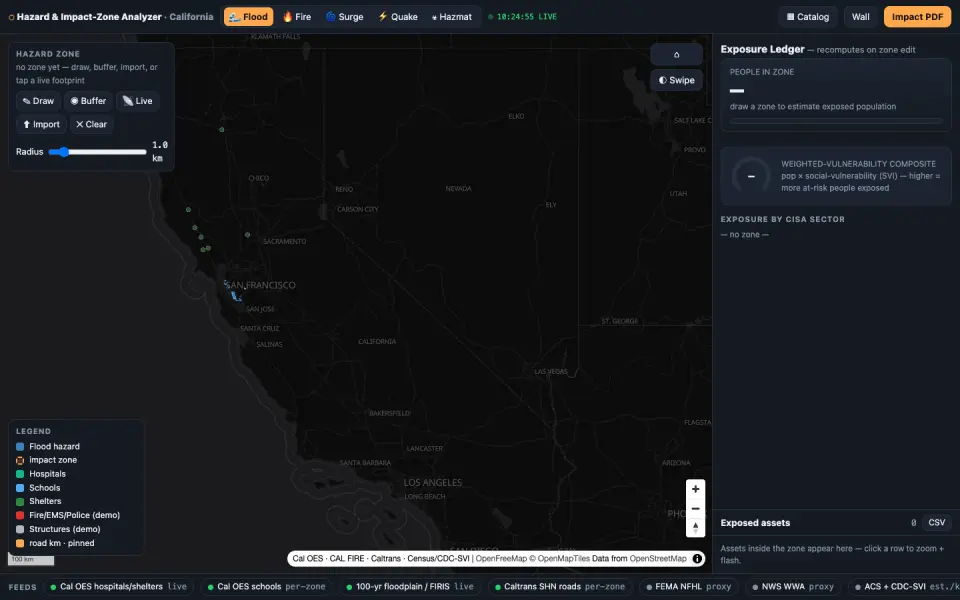Click the Fire/EMS/Police legend swatch
This screenshot has height=600, width=960.
tap(20, 516)
